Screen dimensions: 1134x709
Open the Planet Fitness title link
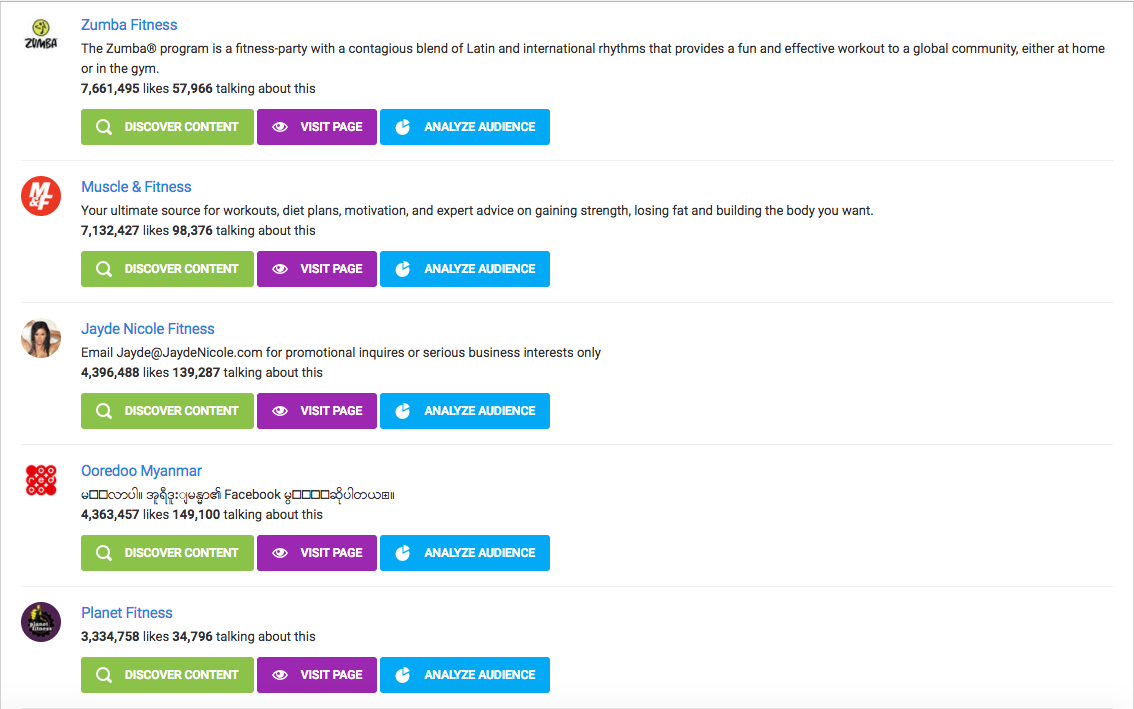click(127, 613)
